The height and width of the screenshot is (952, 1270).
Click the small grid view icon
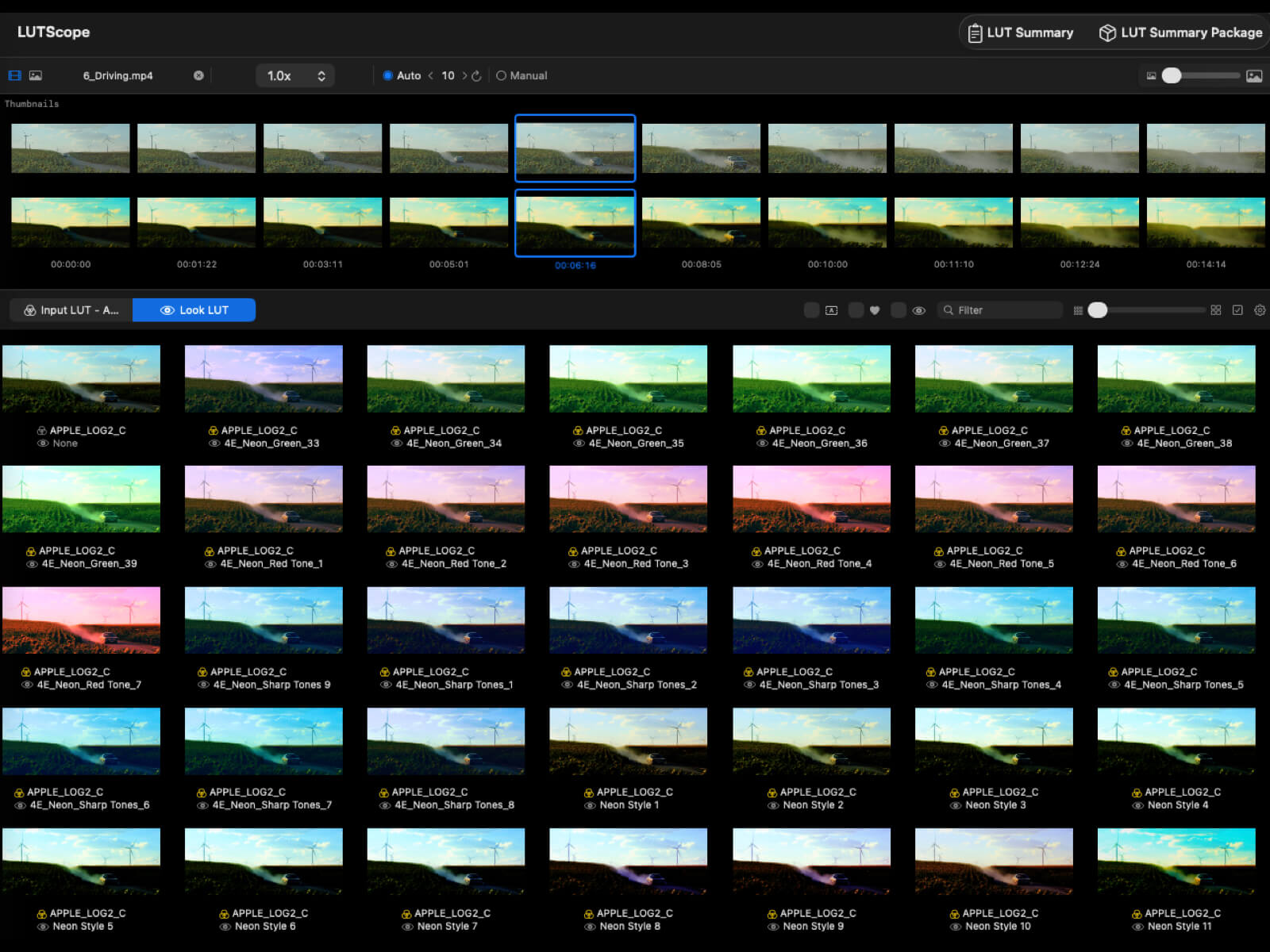[x=1078, y=310]
